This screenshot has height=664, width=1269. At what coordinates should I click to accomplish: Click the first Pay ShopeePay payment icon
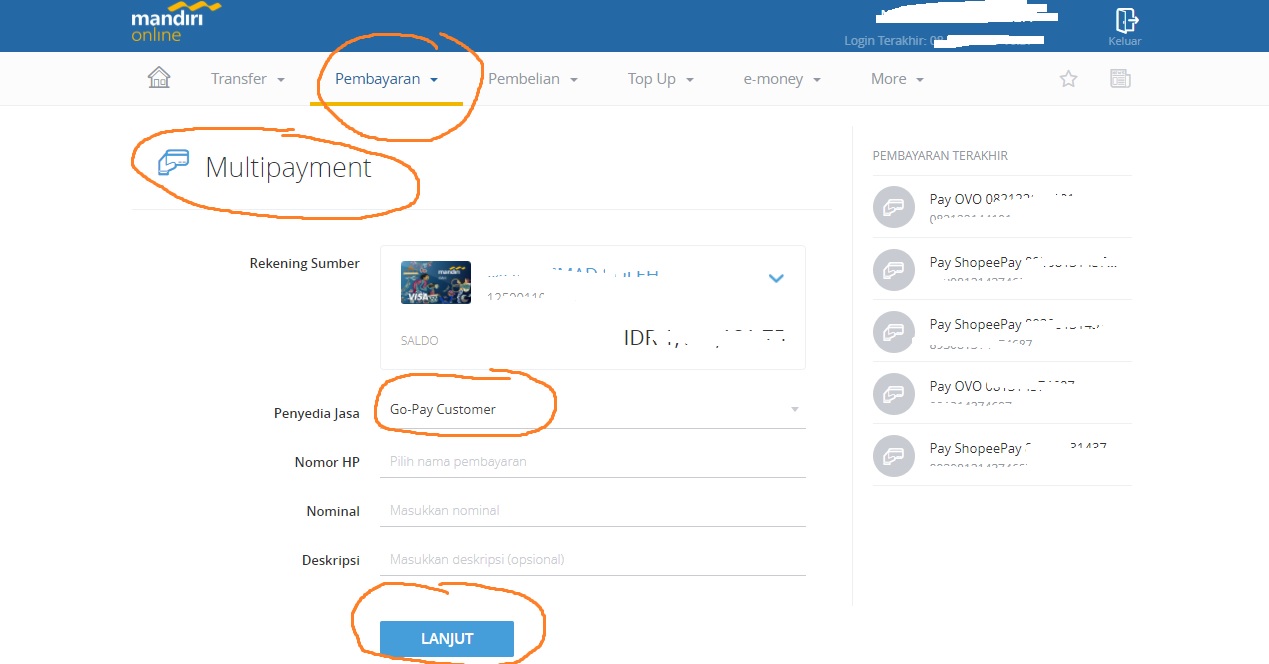click(x=894, y=269)
